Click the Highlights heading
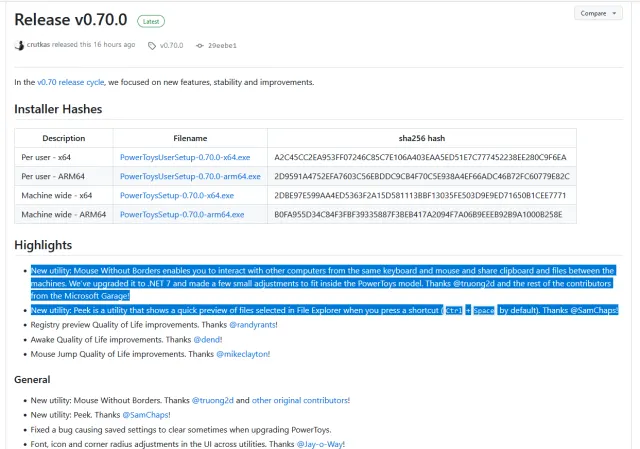 [43, 245]
